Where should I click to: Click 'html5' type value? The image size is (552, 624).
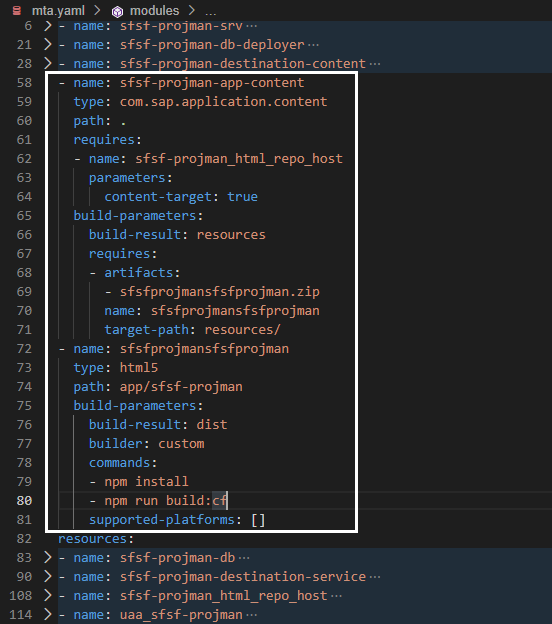tap(139, 368)
